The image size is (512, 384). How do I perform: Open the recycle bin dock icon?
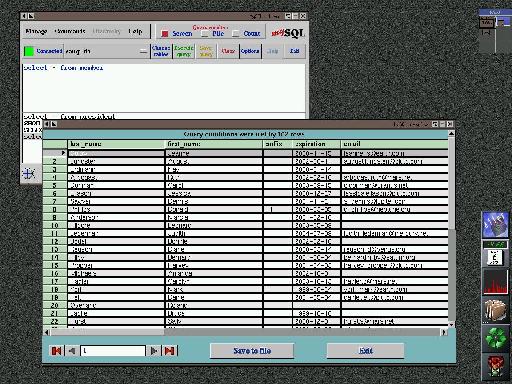[496, 338]
